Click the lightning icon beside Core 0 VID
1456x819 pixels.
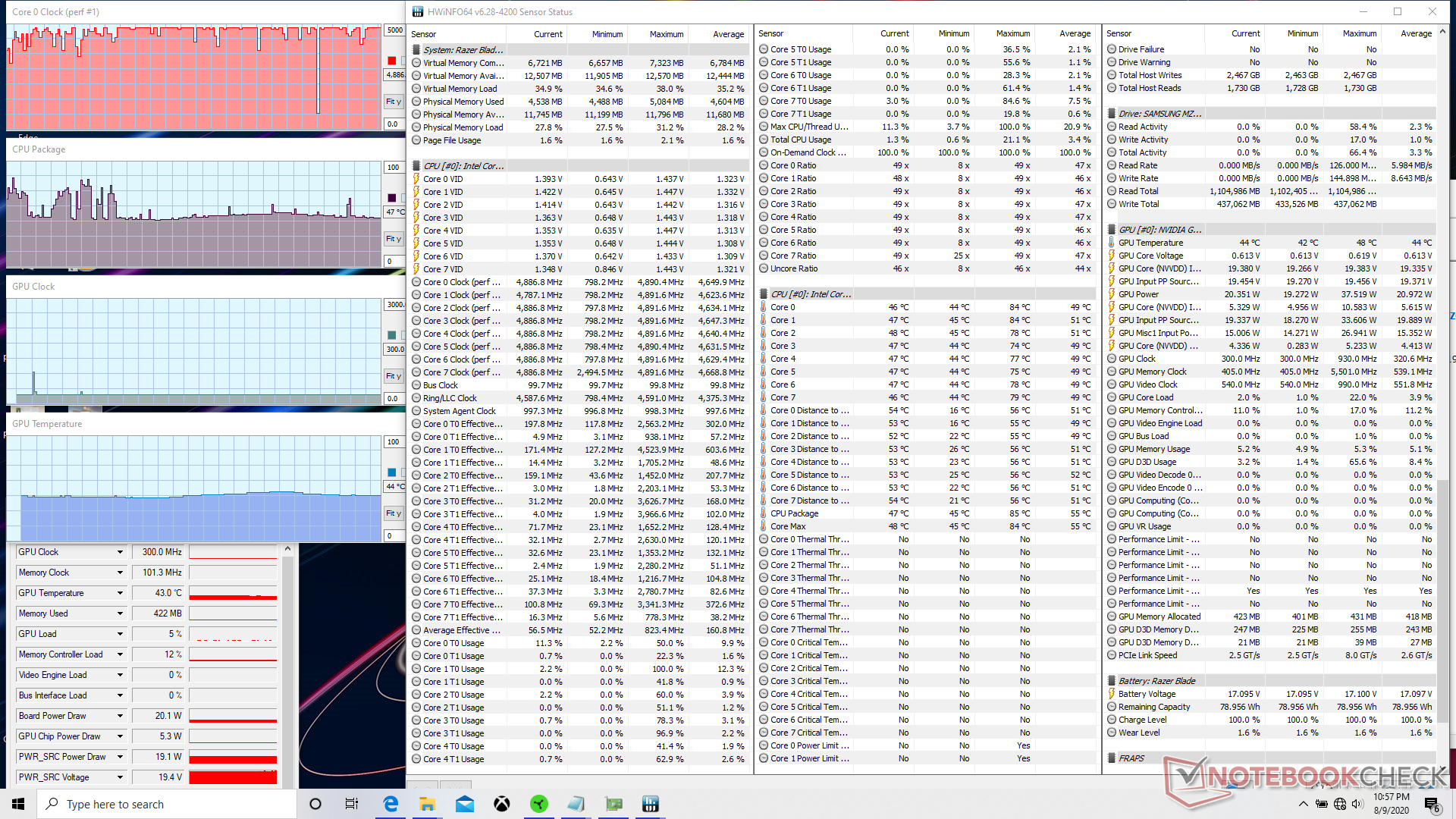pos(416,179)
